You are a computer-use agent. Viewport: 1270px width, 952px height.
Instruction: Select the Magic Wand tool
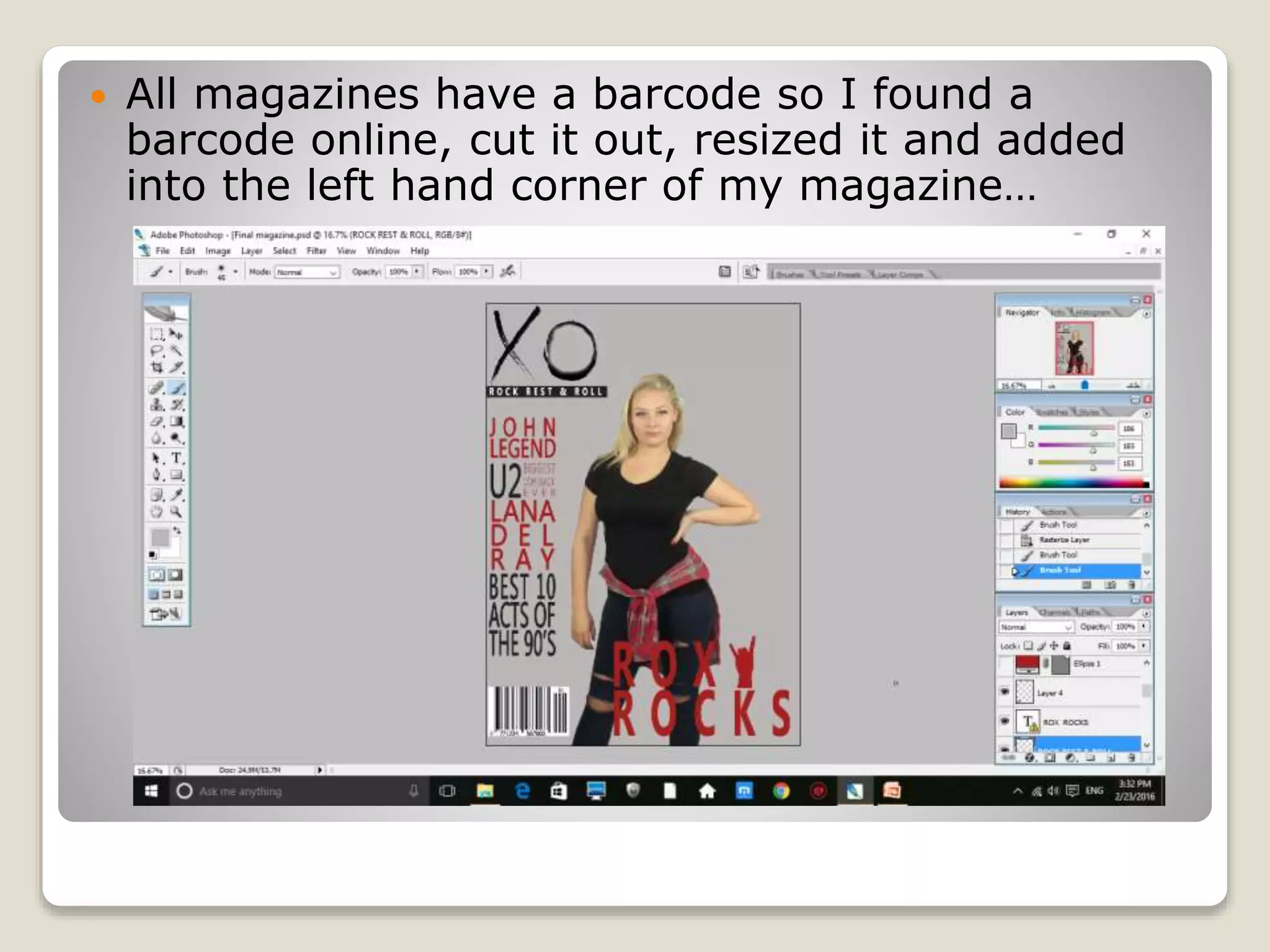click(x=177, y=351)
